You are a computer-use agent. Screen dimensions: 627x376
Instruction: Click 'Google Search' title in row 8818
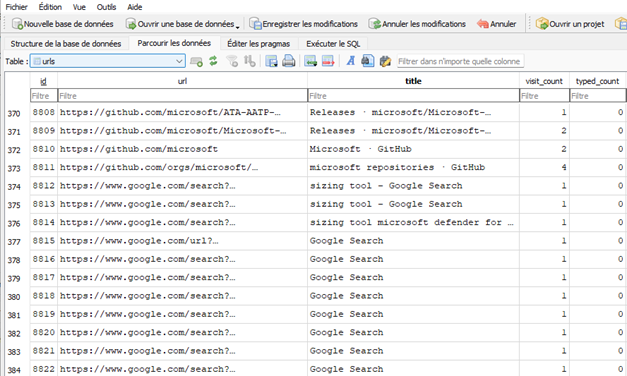pos(413,296)
